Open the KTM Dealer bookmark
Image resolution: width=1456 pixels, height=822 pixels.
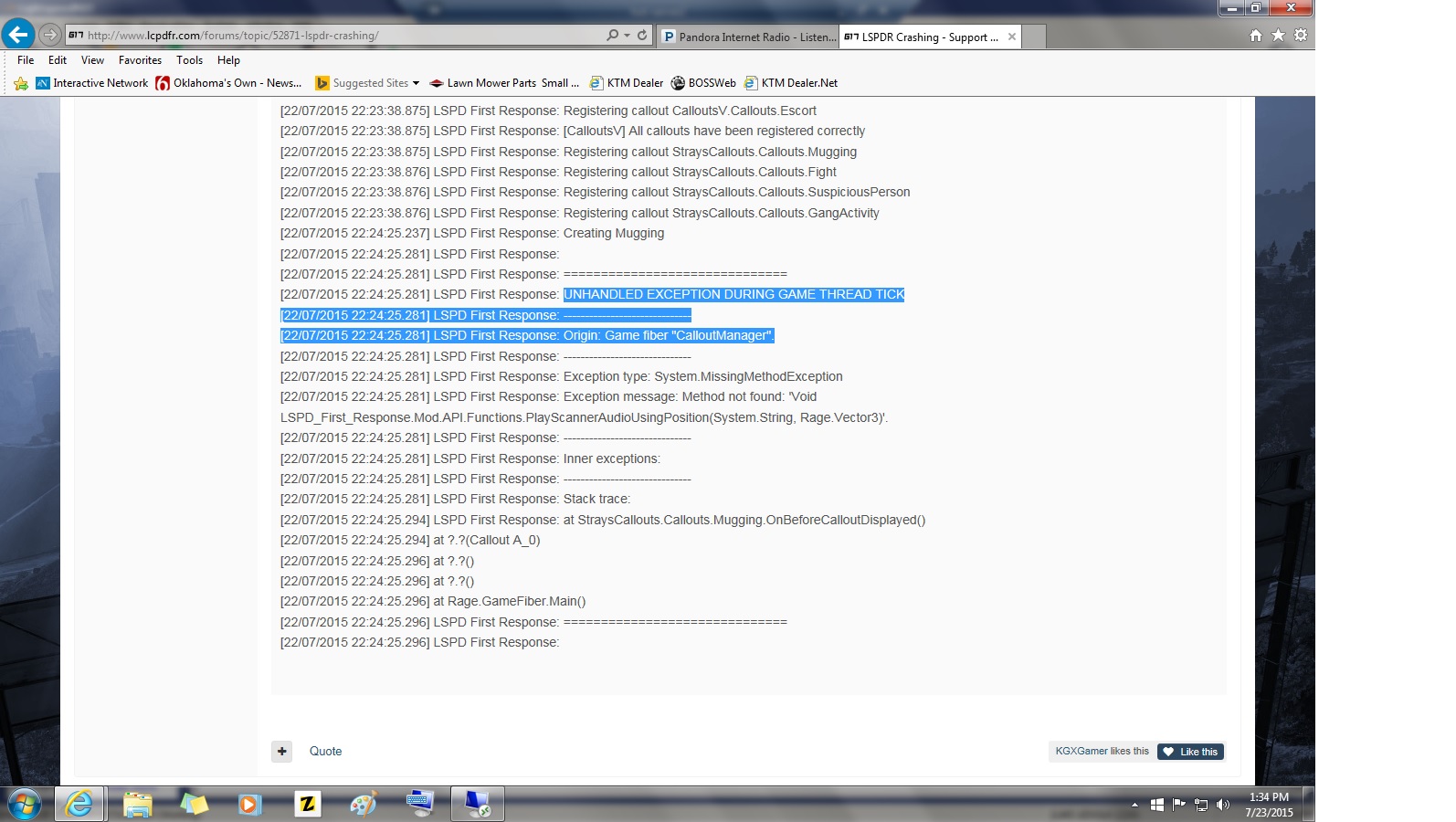[x=627, y=83]
